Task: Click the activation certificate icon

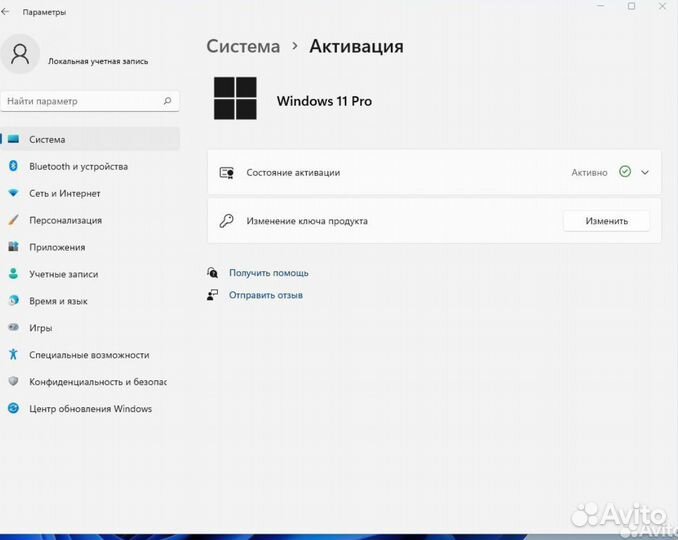Action: [x=227, y=173]
